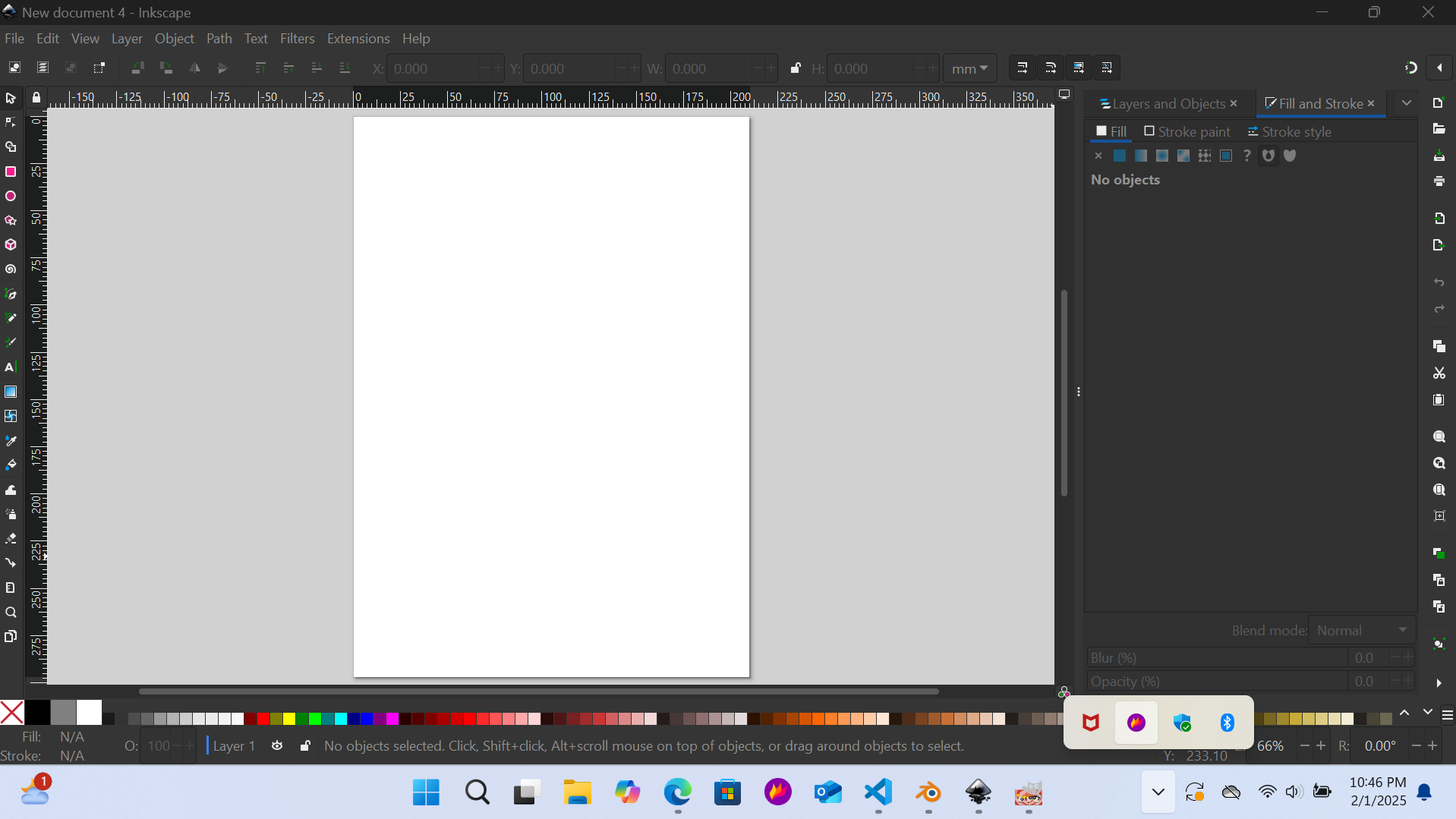Select the Pages tool

pyautogui.click(x=11, y=637)
